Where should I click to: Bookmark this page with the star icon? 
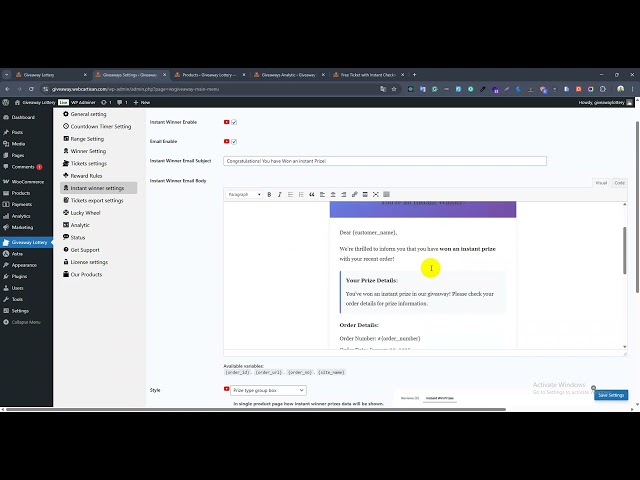pos(394,89)
